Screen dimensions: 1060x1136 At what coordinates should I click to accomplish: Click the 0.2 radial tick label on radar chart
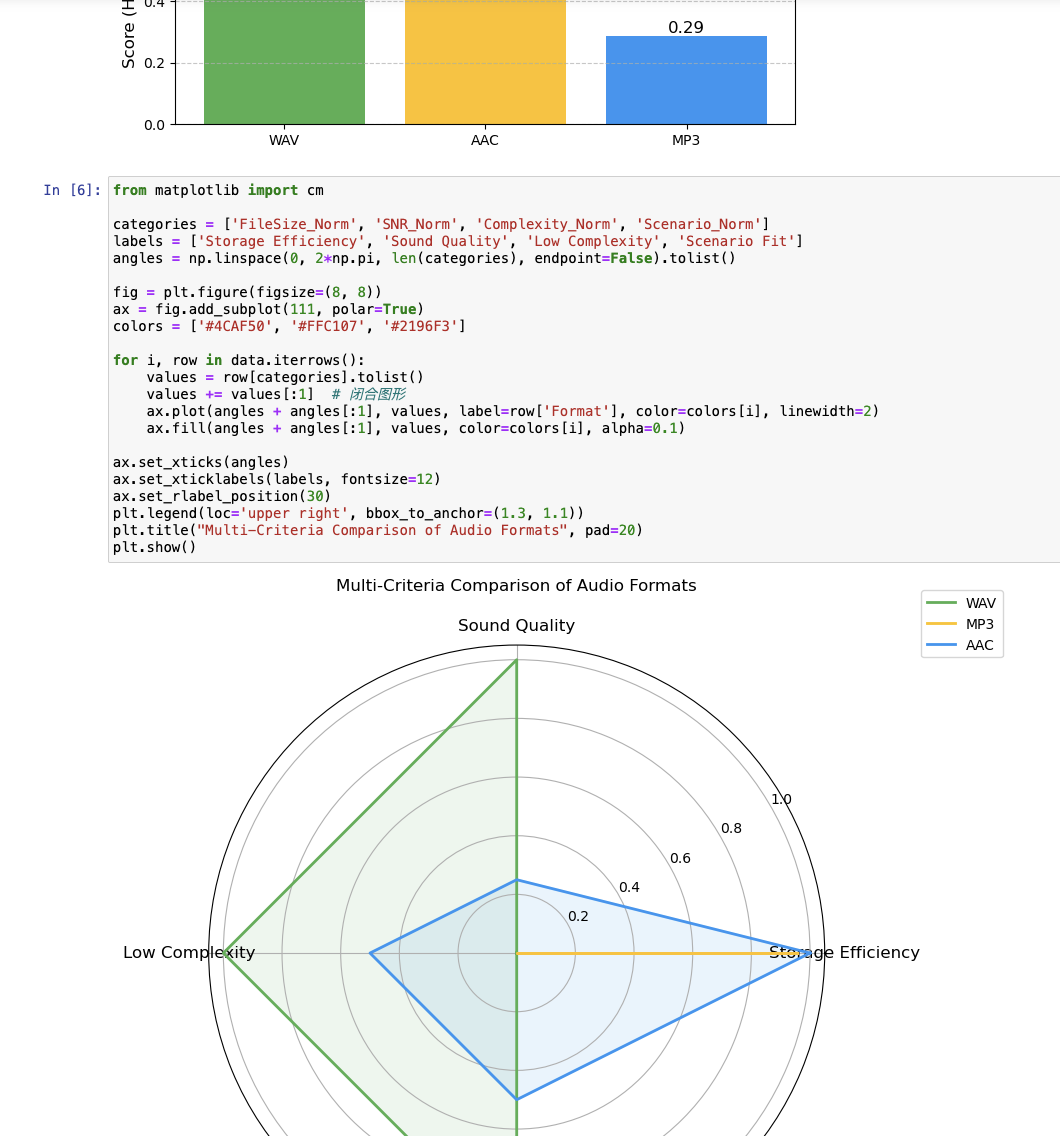(578, 916)
